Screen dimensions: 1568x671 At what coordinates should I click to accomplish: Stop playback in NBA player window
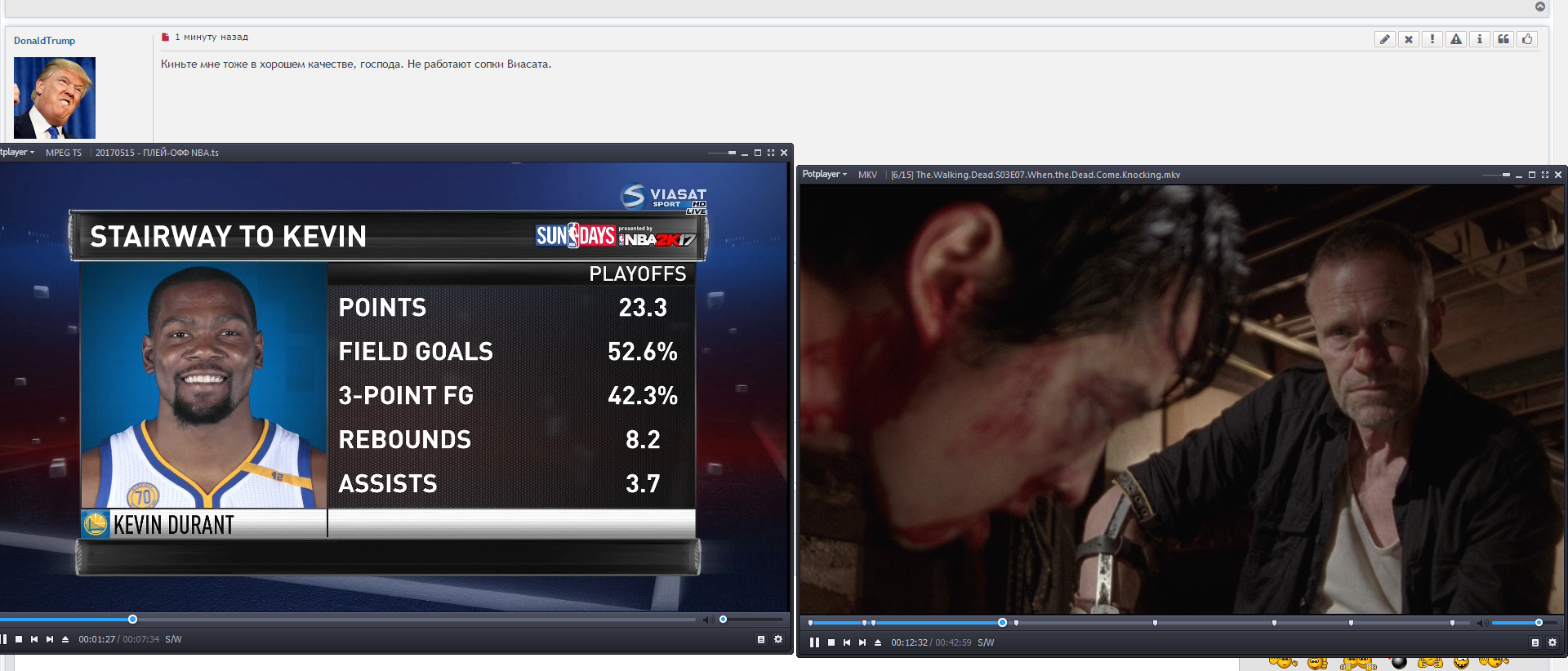(19, 639)
